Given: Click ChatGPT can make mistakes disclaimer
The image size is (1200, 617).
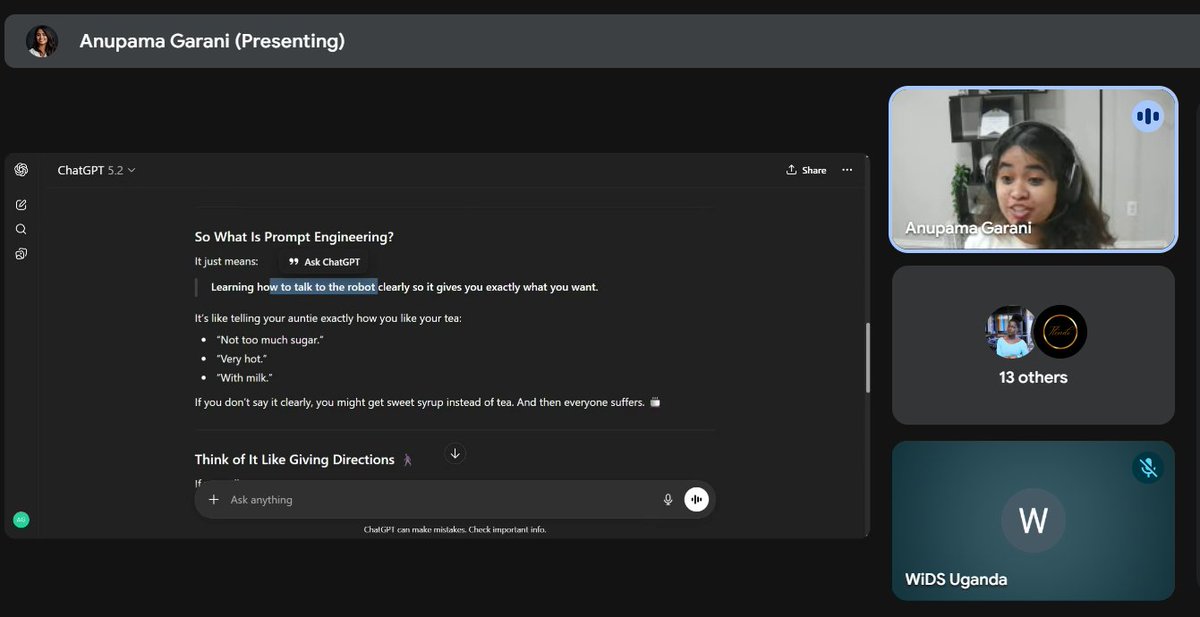Looking at the screenshot, I should pyautogui.click(x=455, y=529).
